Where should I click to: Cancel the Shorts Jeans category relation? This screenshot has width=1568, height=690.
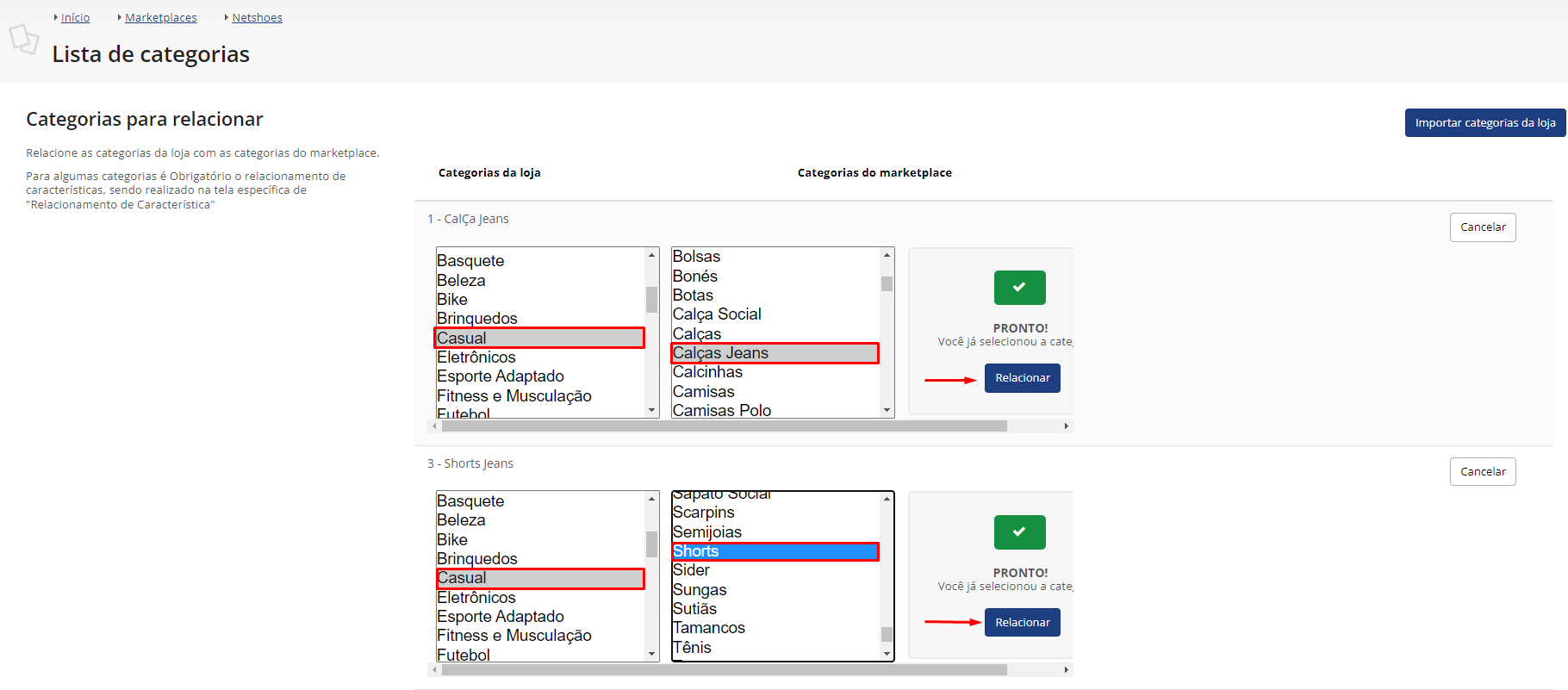[1482, 472]
